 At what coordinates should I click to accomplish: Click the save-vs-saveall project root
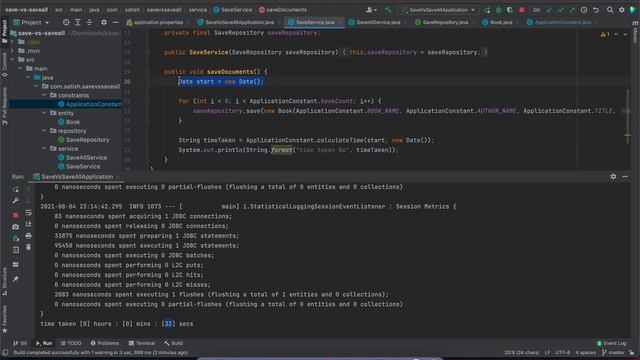41,33
